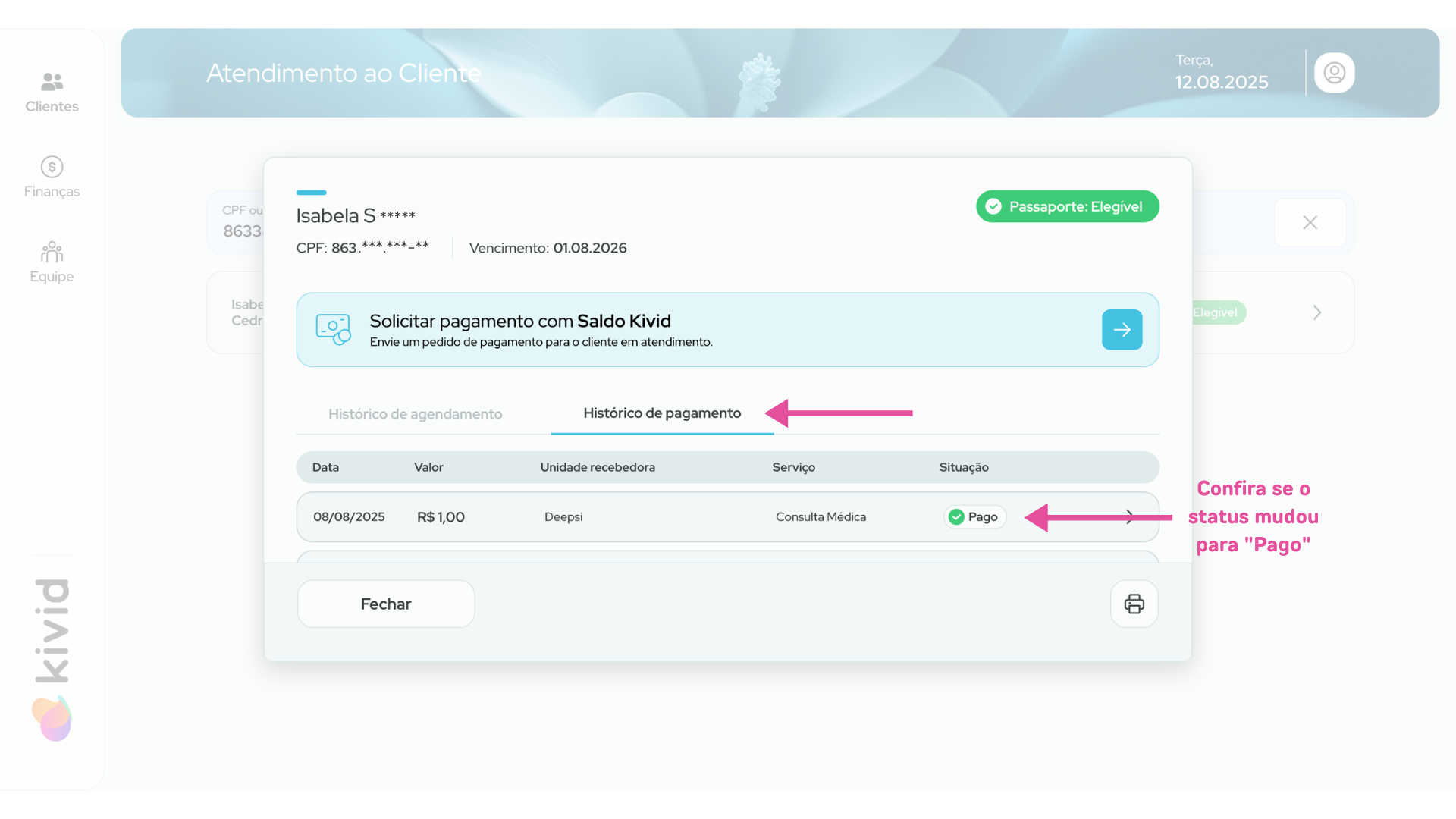Click the Passaporte: Elegível badge
Screen dimensions: 1456x819
1067,206
